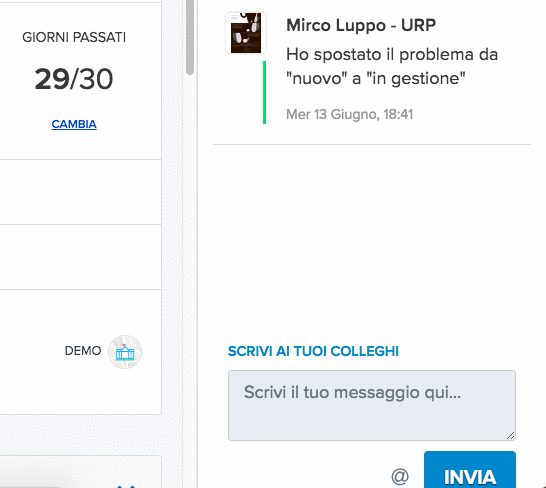The image size is (546, 488).
Task: Click the 29/30 days counter
Action: pos(74,79)
